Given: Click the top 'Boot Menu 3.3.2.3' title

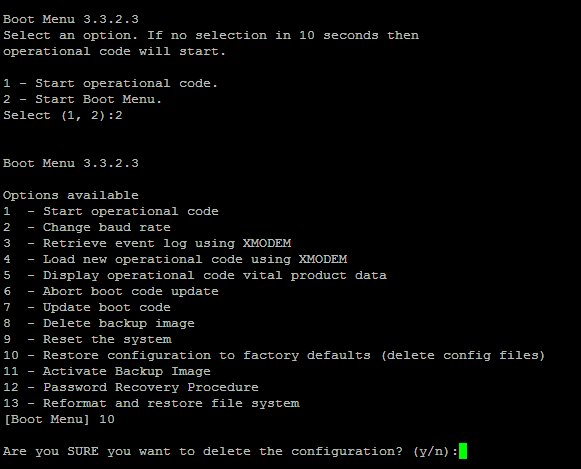Looking at the screenshot, I should (71, 19).
